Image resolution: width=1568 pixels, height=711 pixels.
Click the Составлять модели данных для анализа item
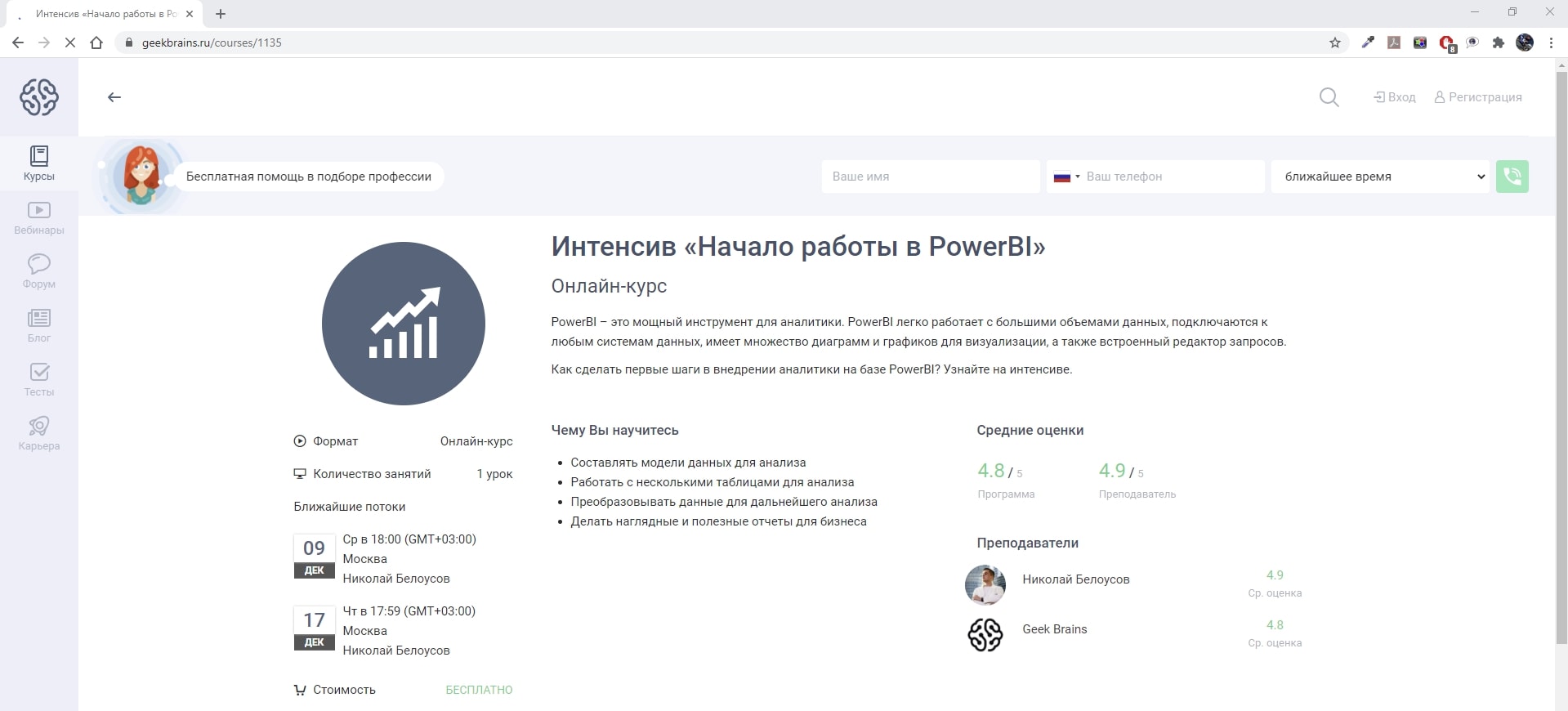[x=688, y=463]
